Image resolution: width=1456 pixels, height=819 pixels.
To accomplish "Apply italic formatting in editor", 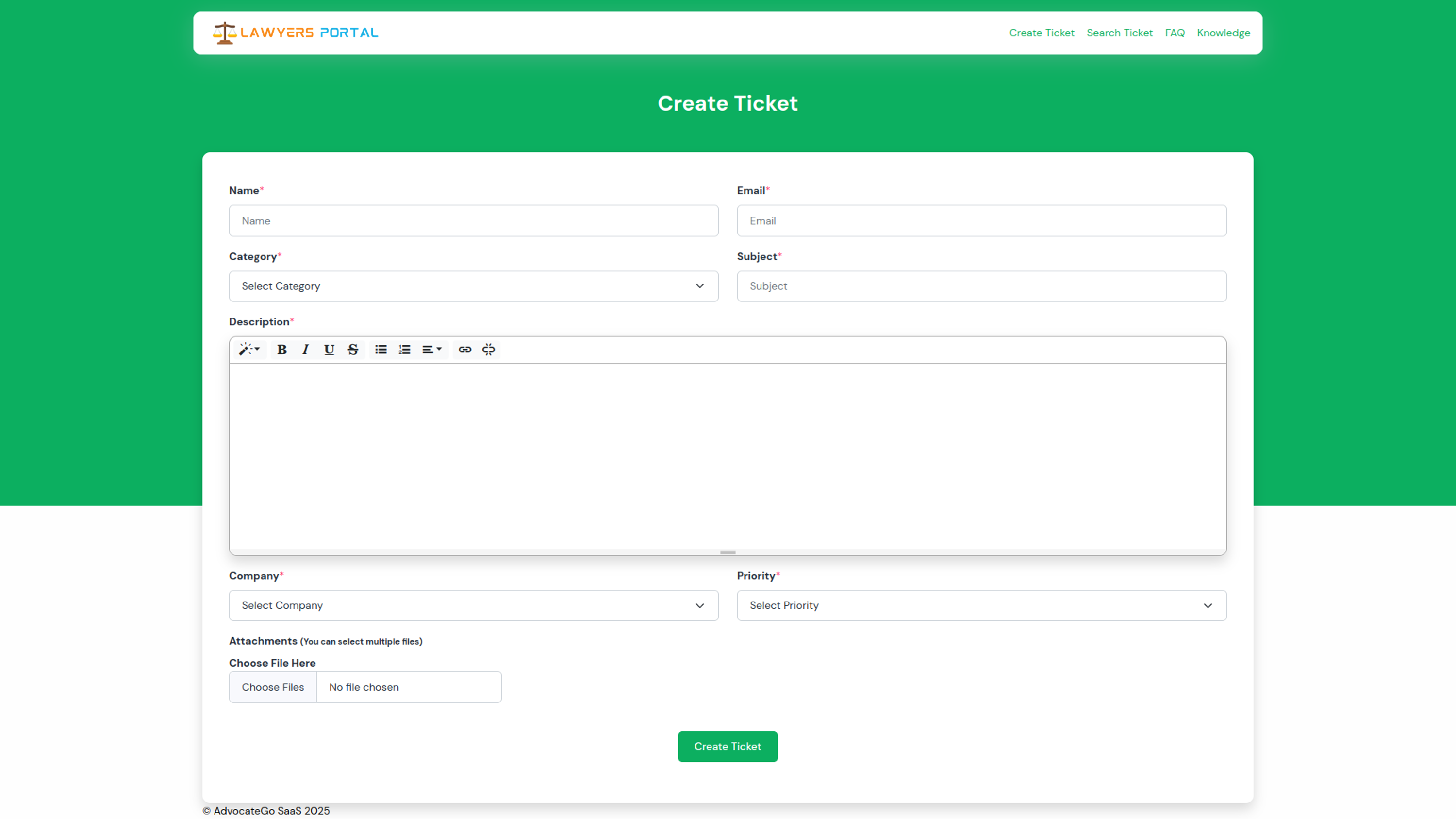I will click(305, 350).
